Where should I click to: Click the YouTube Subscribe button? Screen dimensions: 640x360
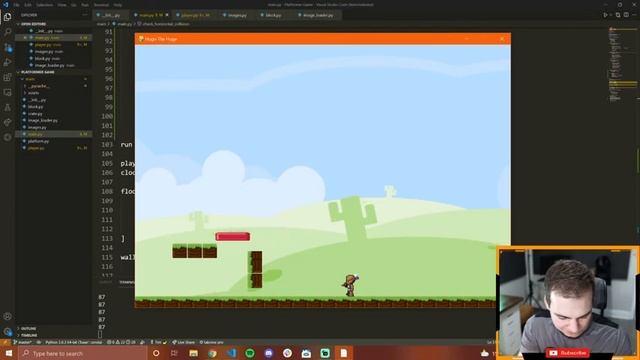pyautogui.click(x=567, y=353)
